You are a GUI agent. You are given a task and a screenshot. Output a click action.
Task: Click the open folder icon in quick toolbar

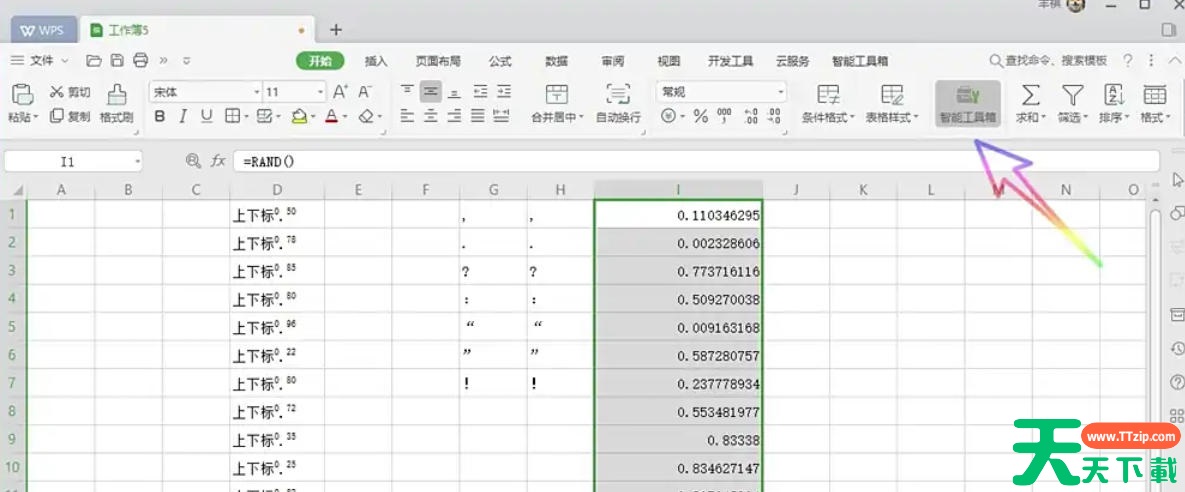coord(94,60)
